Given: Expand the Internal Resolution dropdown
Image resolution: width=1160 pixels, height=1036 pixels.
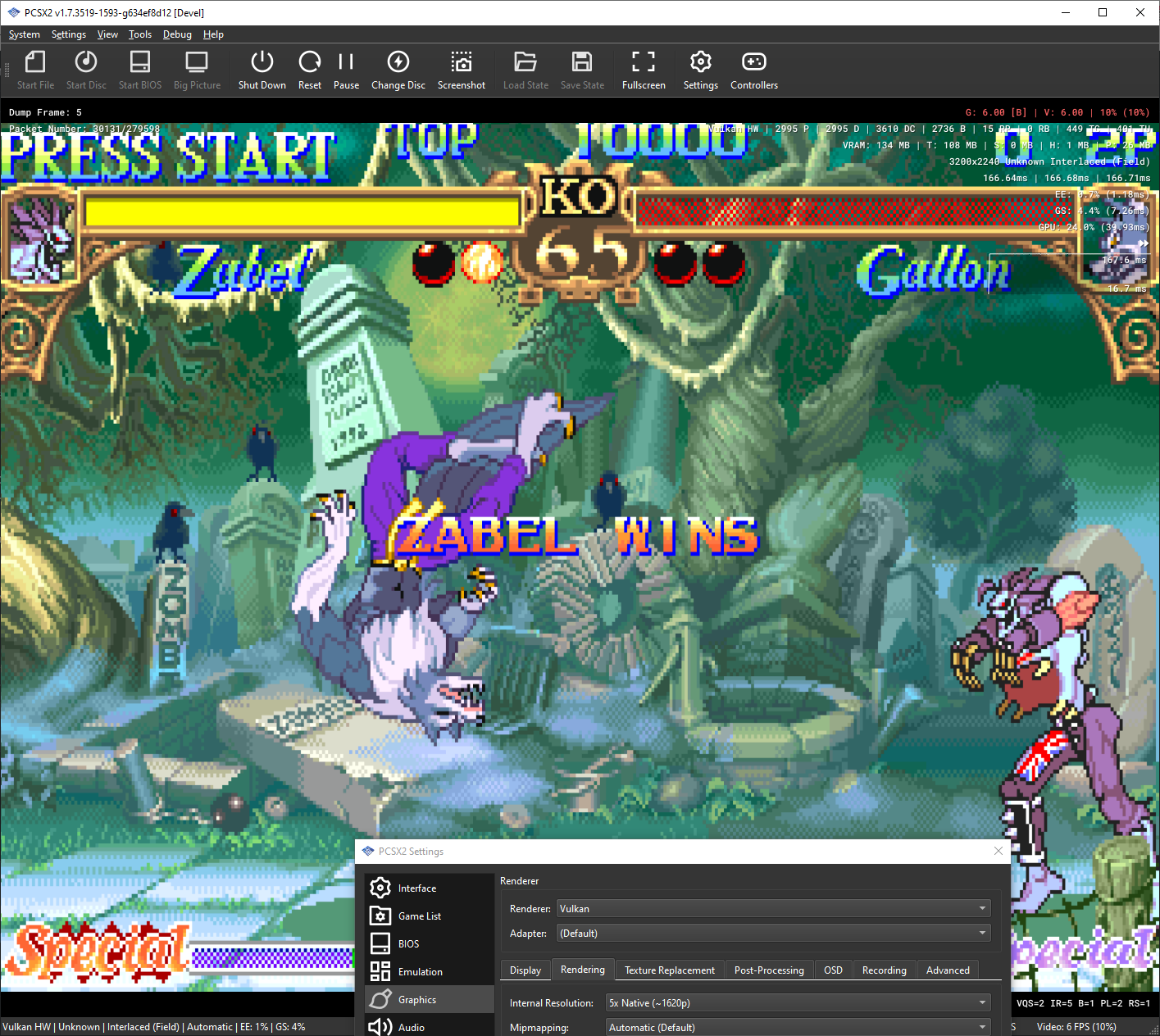Looking at the screenshot, I should (x=798, y=1002).
